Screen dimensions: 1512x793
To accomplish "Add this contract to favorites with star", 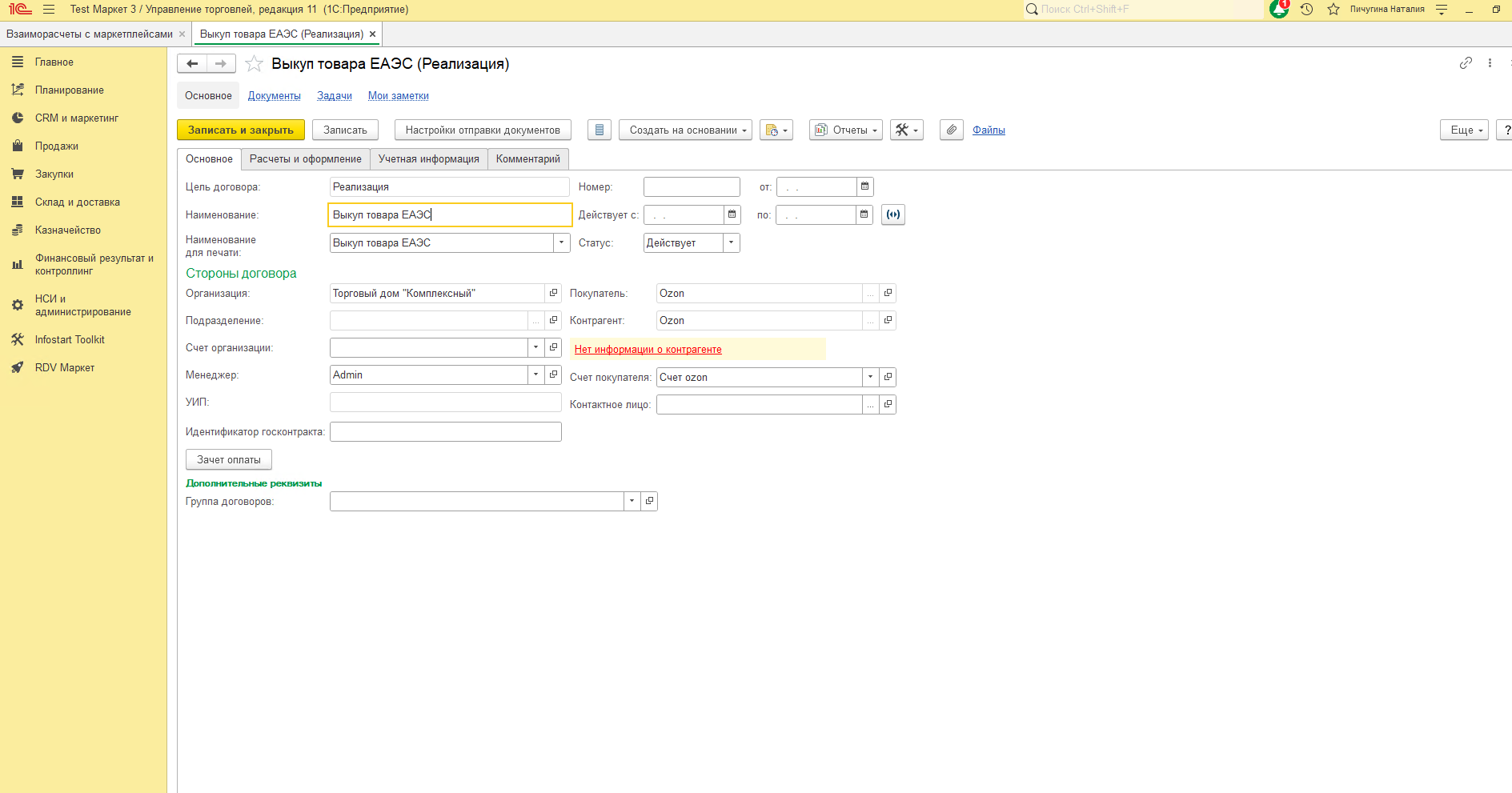I will click(254, 64).
